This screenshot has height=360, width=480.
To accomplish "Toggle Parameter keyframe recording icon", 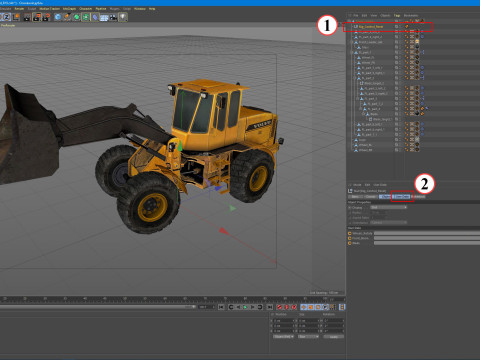I will click(325, 307).
